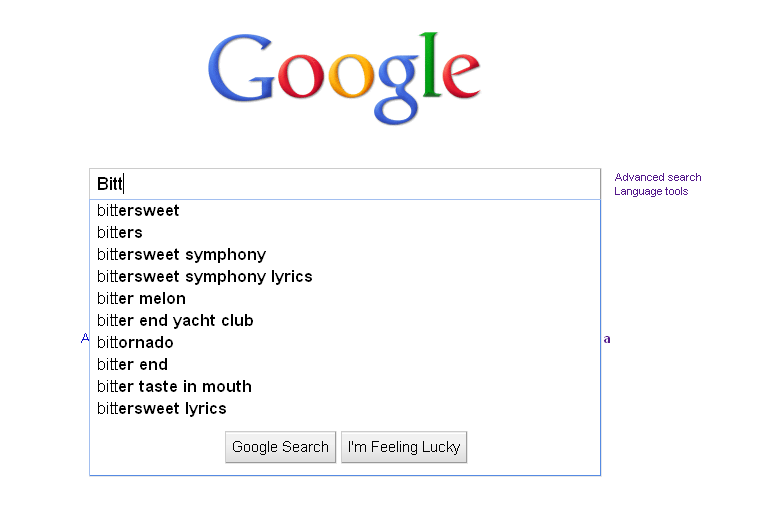Pick the 'bittersweet lyrics' suggestion

coord(345,409)
